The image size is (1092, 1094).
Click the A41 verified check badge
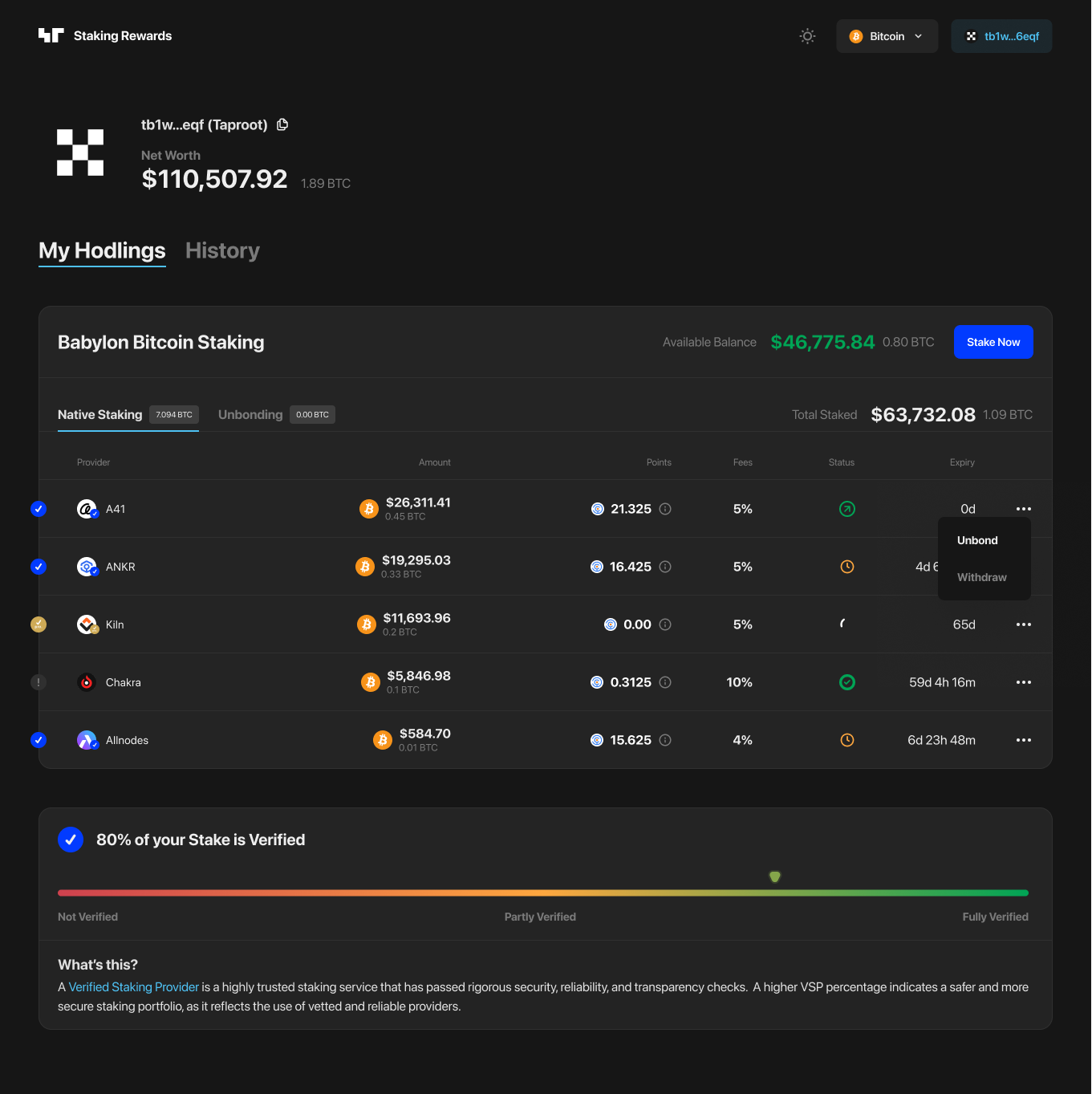pyautogui.click(x=39, y=509)
